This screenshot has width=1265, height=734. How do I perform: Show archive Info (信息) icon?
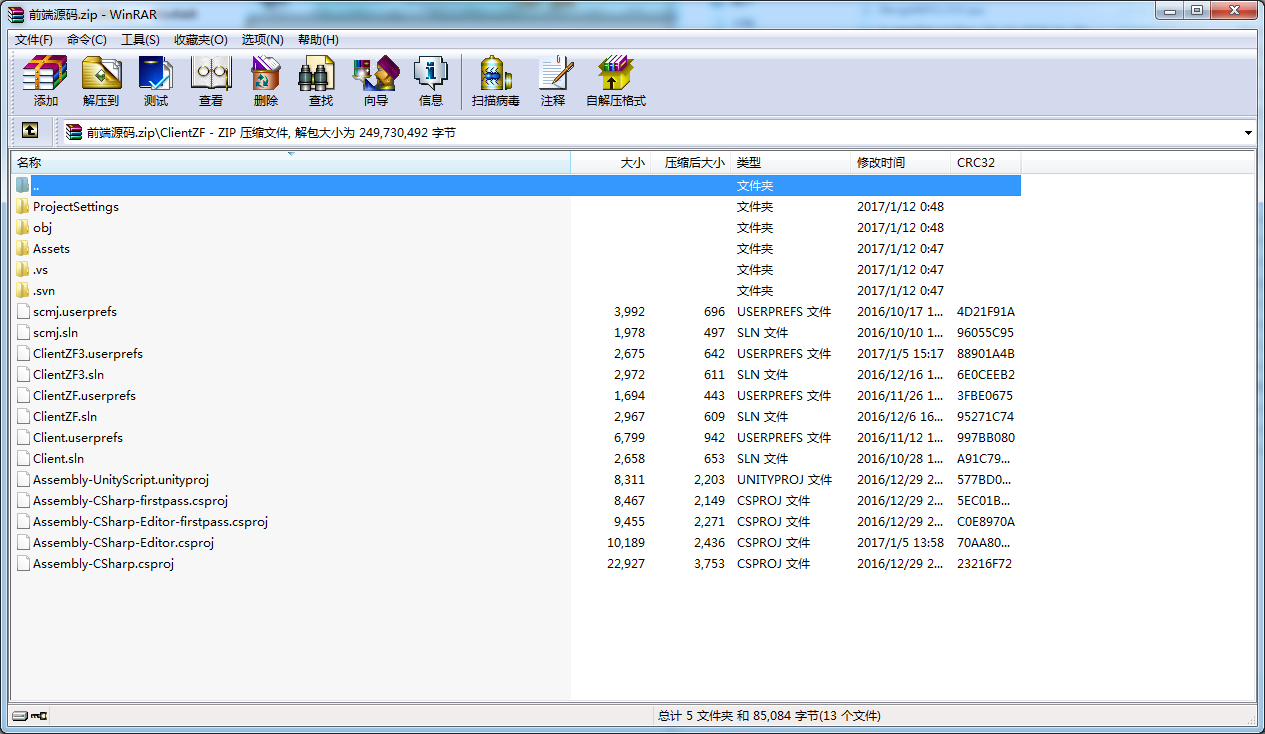coord(431,81)
